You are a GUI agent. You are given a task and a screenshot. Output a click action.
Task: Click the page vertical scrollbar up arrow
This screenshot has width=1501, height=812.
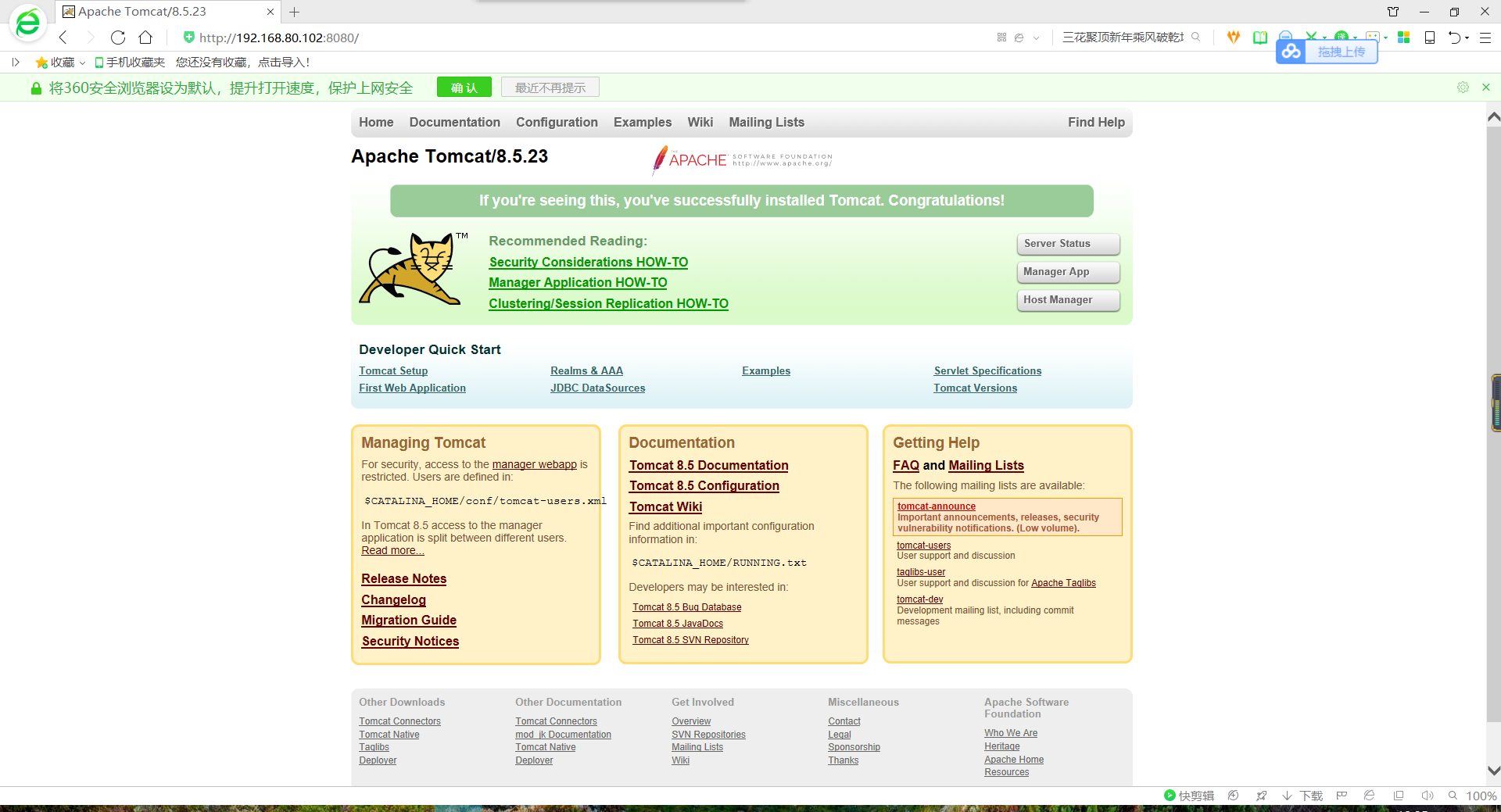tap(1493, 117)
